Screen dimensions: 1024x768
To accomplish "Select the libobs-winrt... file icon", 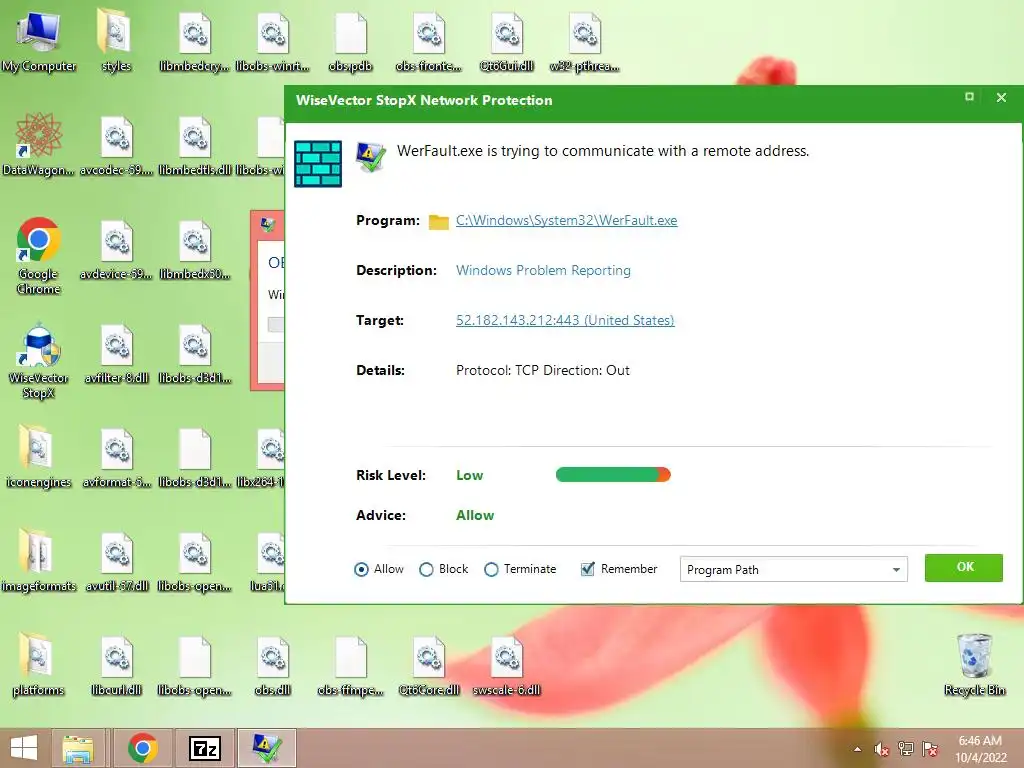I will click(x=273, y=40).
